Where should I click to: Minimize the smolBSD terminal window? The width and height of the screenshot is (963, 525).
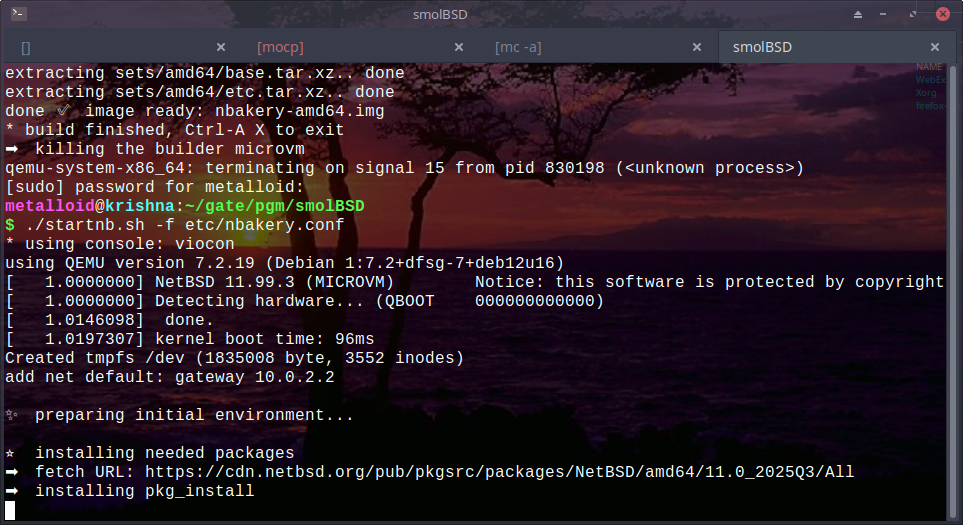[x=884, y=14]
